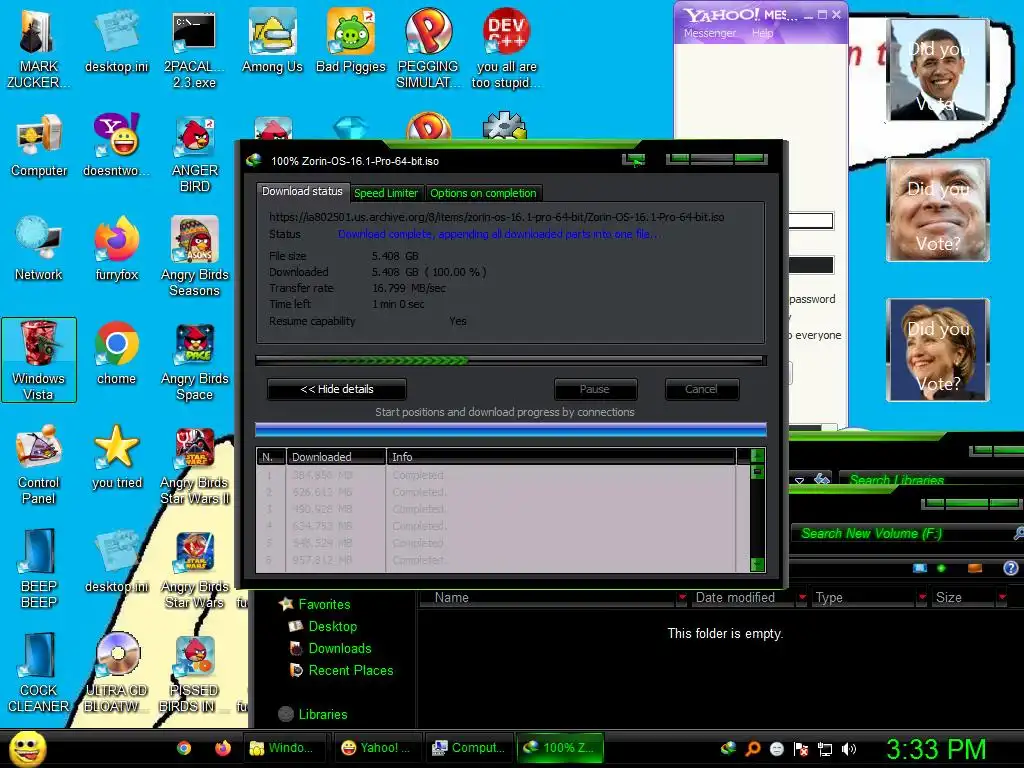Click the Explorer help question mark icon
Viewport: 1024px width, 768px height.
[x=1010, y=568]
